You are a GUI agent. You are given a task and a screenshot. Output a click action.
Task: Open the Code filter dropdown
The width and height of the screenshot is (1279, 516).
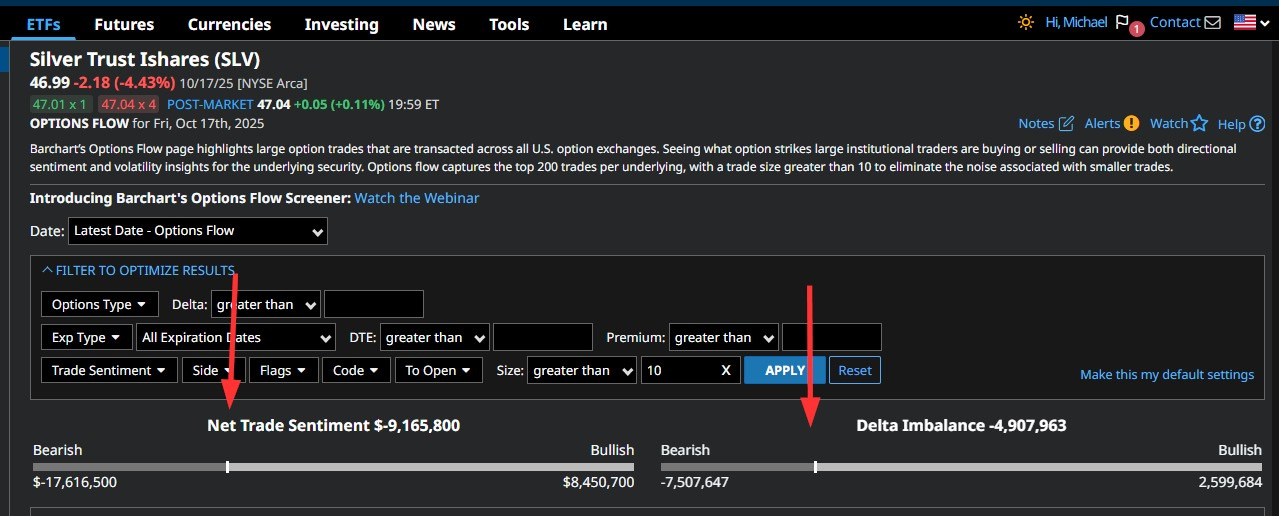coord(357,370)
